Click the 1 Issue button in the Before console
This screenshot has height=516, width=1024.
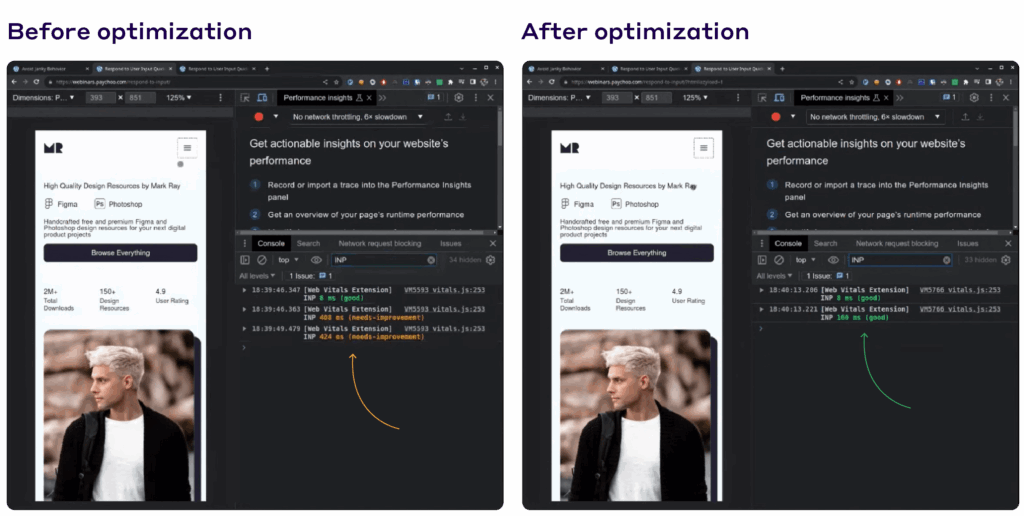(x=311, y=276)
